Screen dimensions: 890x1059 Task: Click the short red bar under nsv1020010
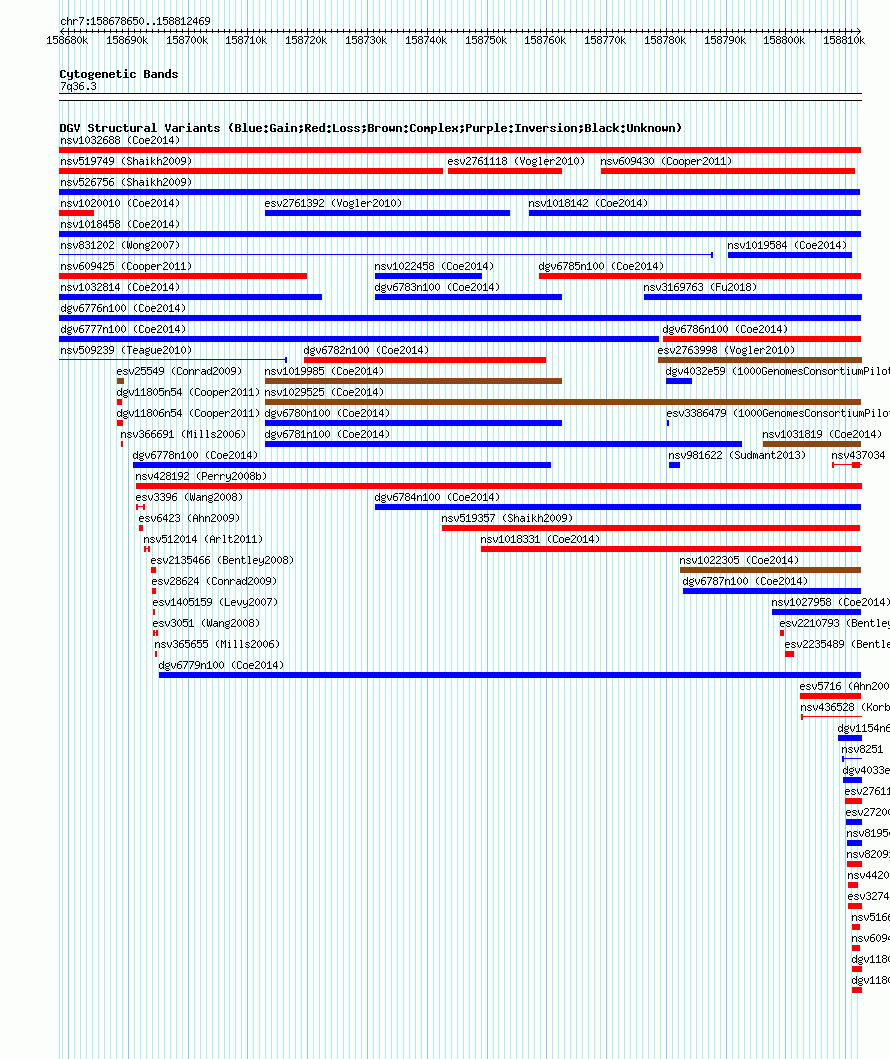[x=76, y=213]
